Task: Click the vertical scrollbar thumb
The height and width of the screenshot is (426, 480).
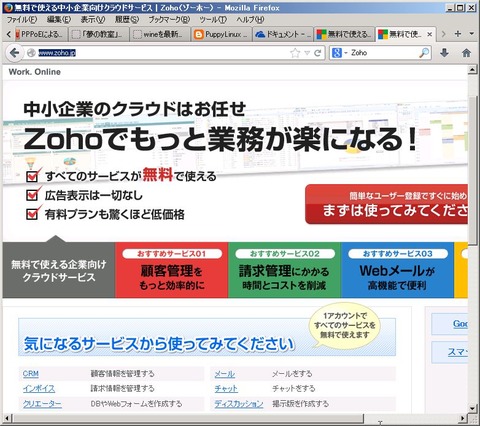Action: [472, 170]
